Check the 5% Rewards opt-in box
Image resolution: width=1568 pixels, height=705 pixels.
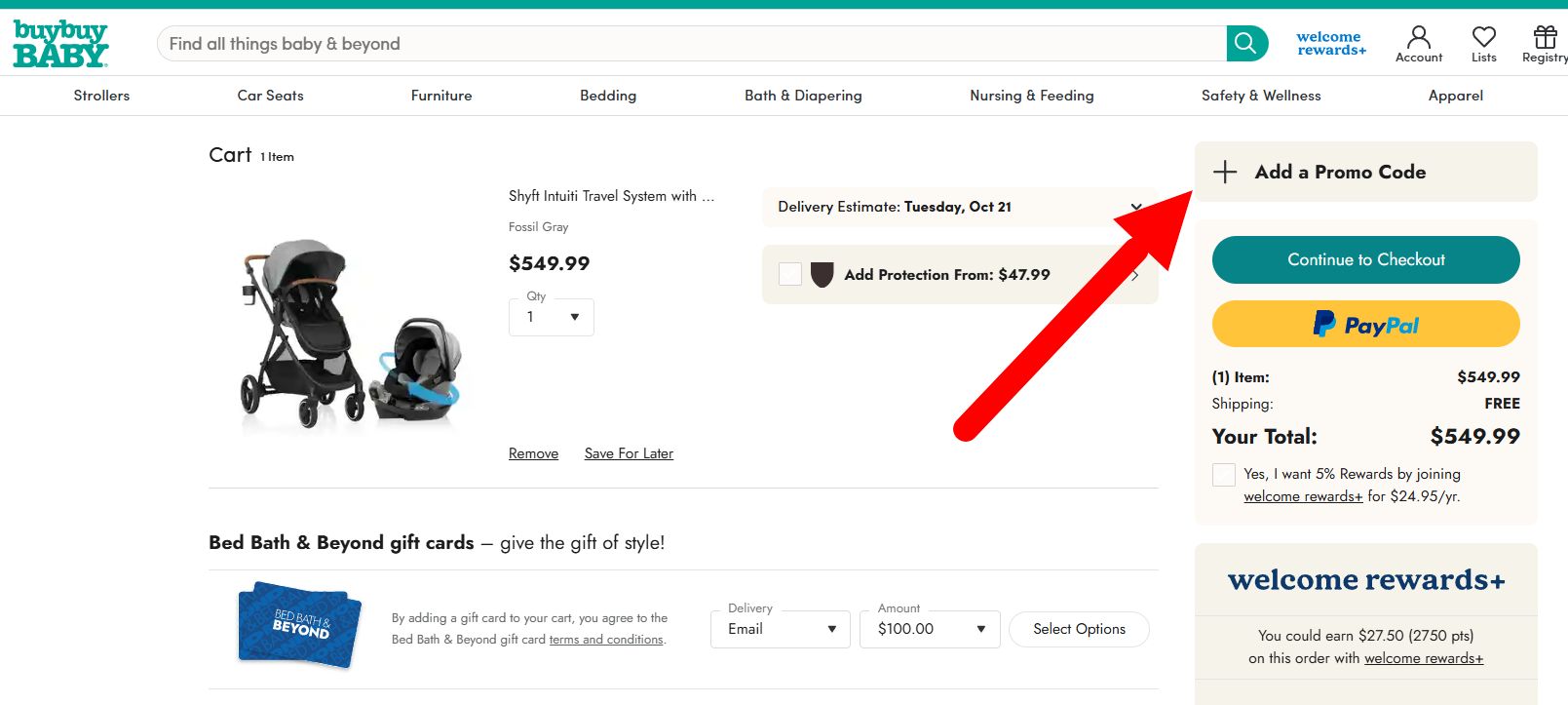pos(1223,475)
